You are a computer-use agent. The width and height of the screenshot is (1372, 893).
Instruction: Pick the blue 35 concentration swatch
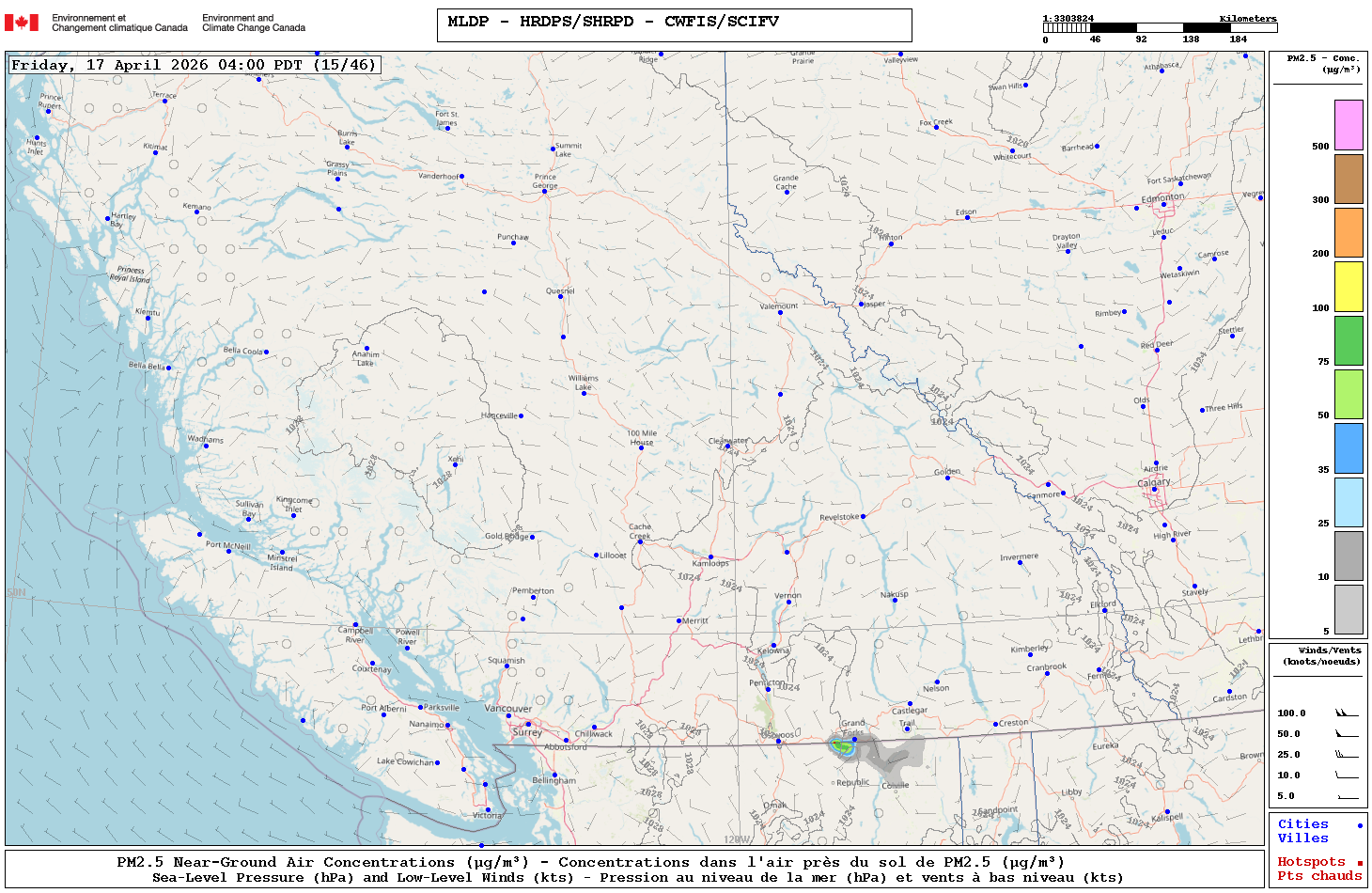pyautogui.click(x=1349, y=448)
